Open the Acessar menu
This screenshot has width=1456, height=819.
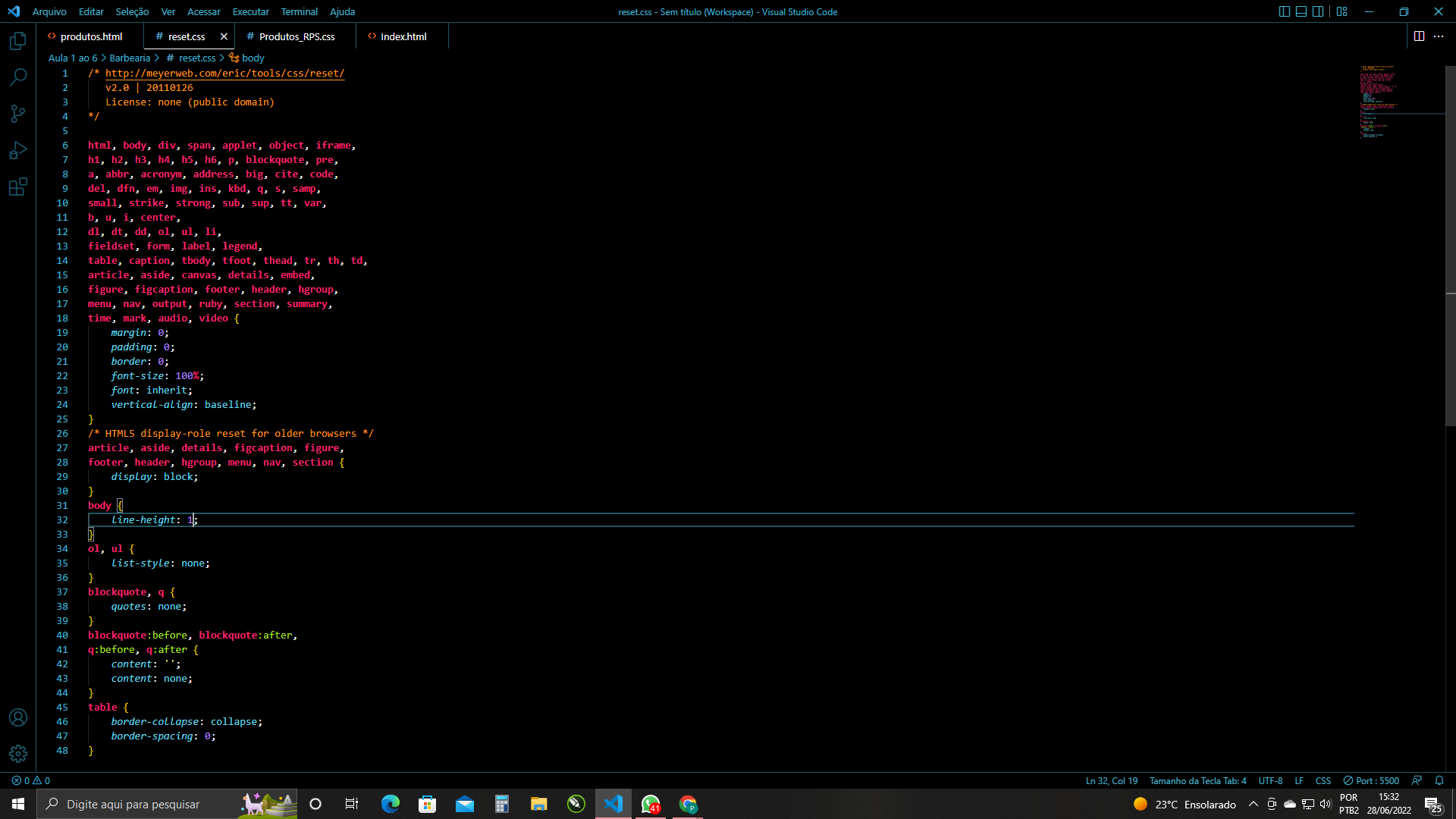click(x=204, y=11)
